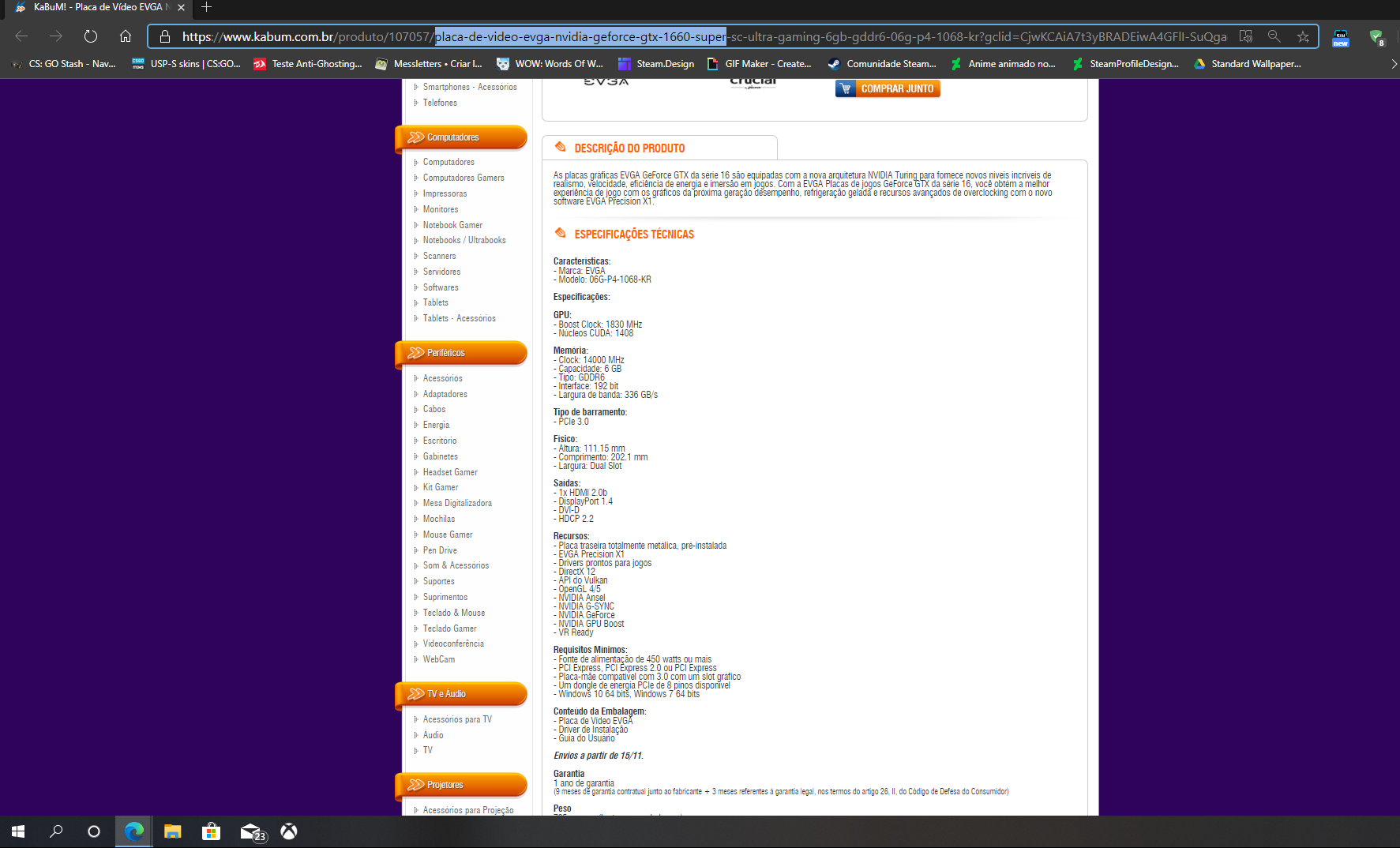The image size is (1400, 848).
Task: Open Mesa Digitalizadora link
Action: [x=457, y=503]
